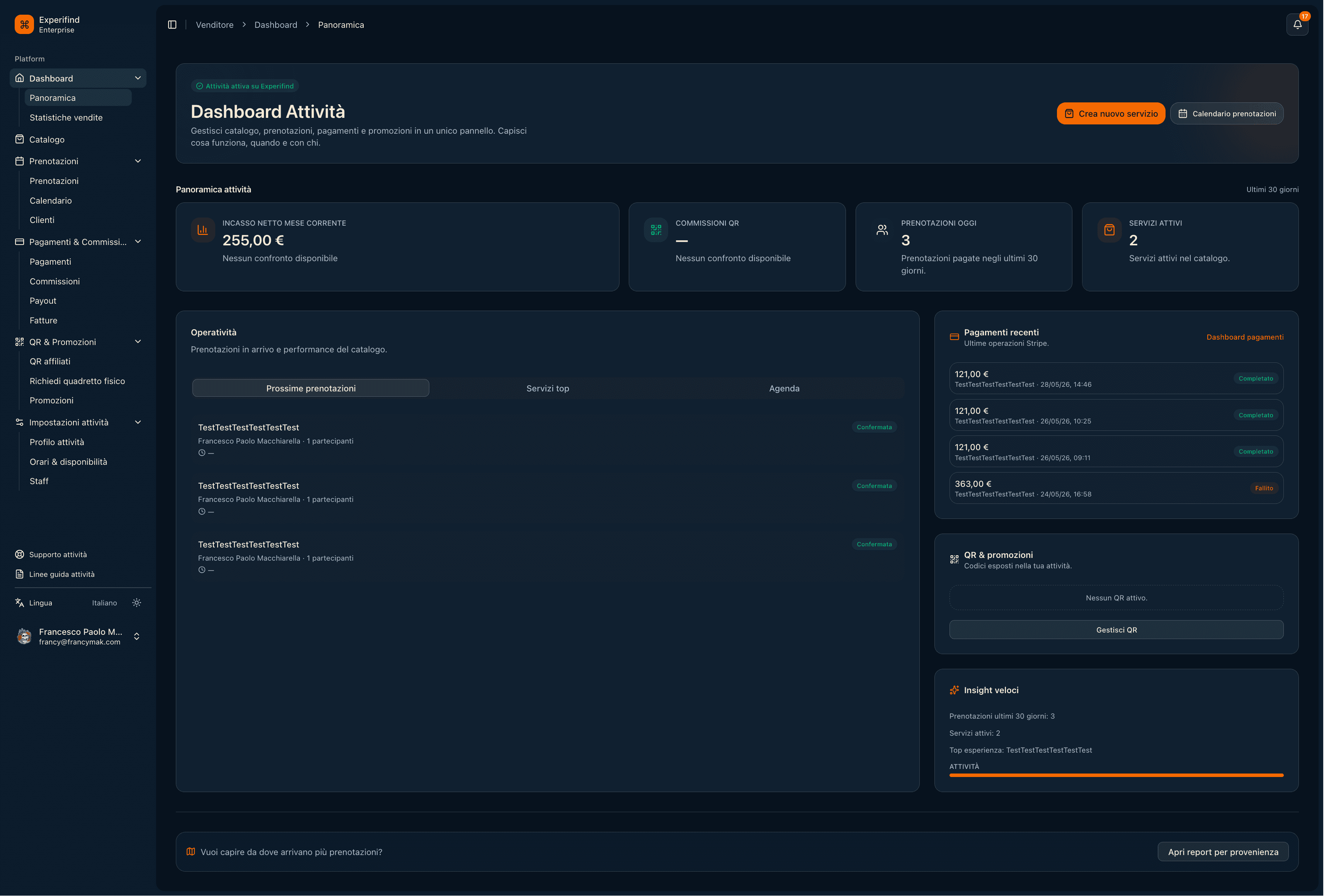Click the QR & promozioni panel icon

(x=954, y=559)
